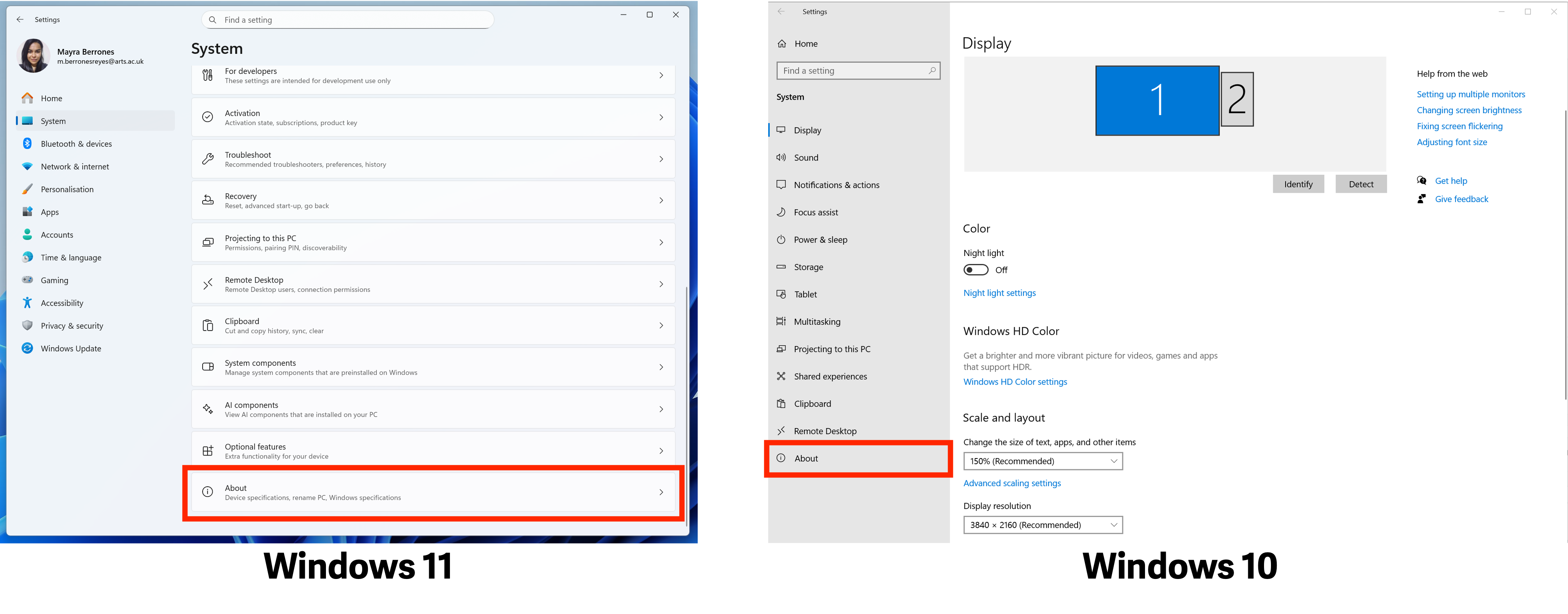The width and height of the screenshot is (1568, 614).
Task: Click the Windows Update icon in sidebar
Action: (x=27, y=348)
